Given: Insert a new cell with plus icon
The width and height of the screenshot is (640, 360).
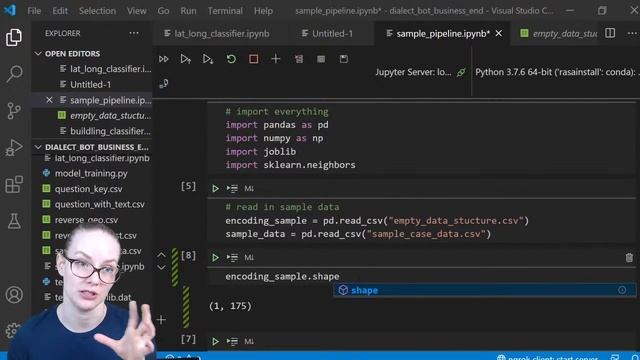Looking at the screenshot, I should (276, 59).
